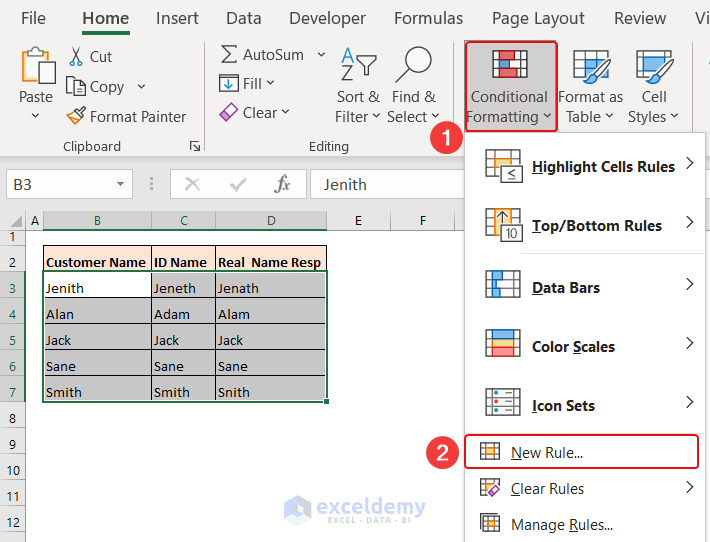Screen dimensions: 710x542
Task: Click the Name Box showing B3
Action: (69, 184)
